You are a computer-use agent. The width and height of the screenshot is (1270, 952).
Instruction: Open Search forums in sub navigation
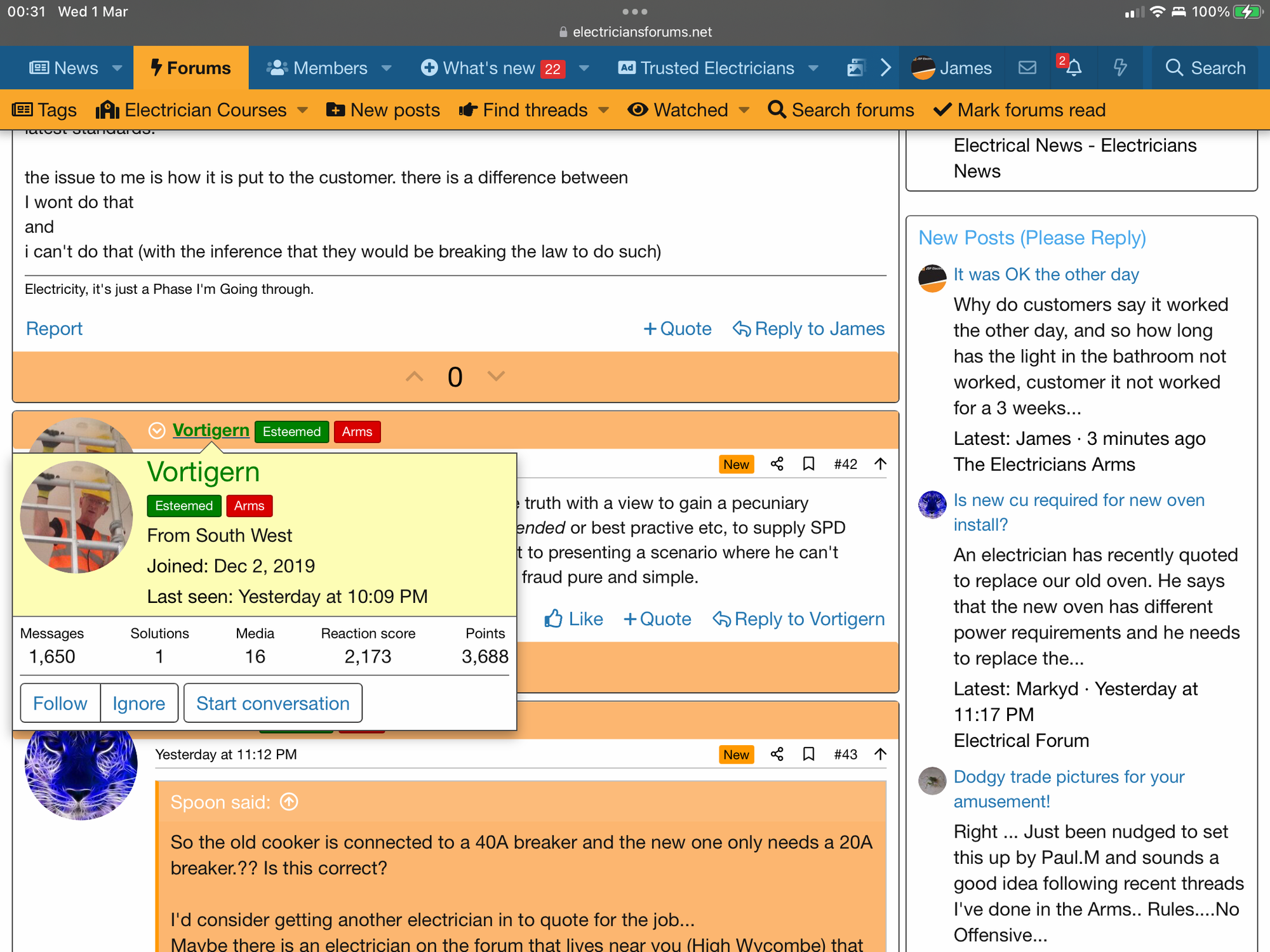click(841, 110)
